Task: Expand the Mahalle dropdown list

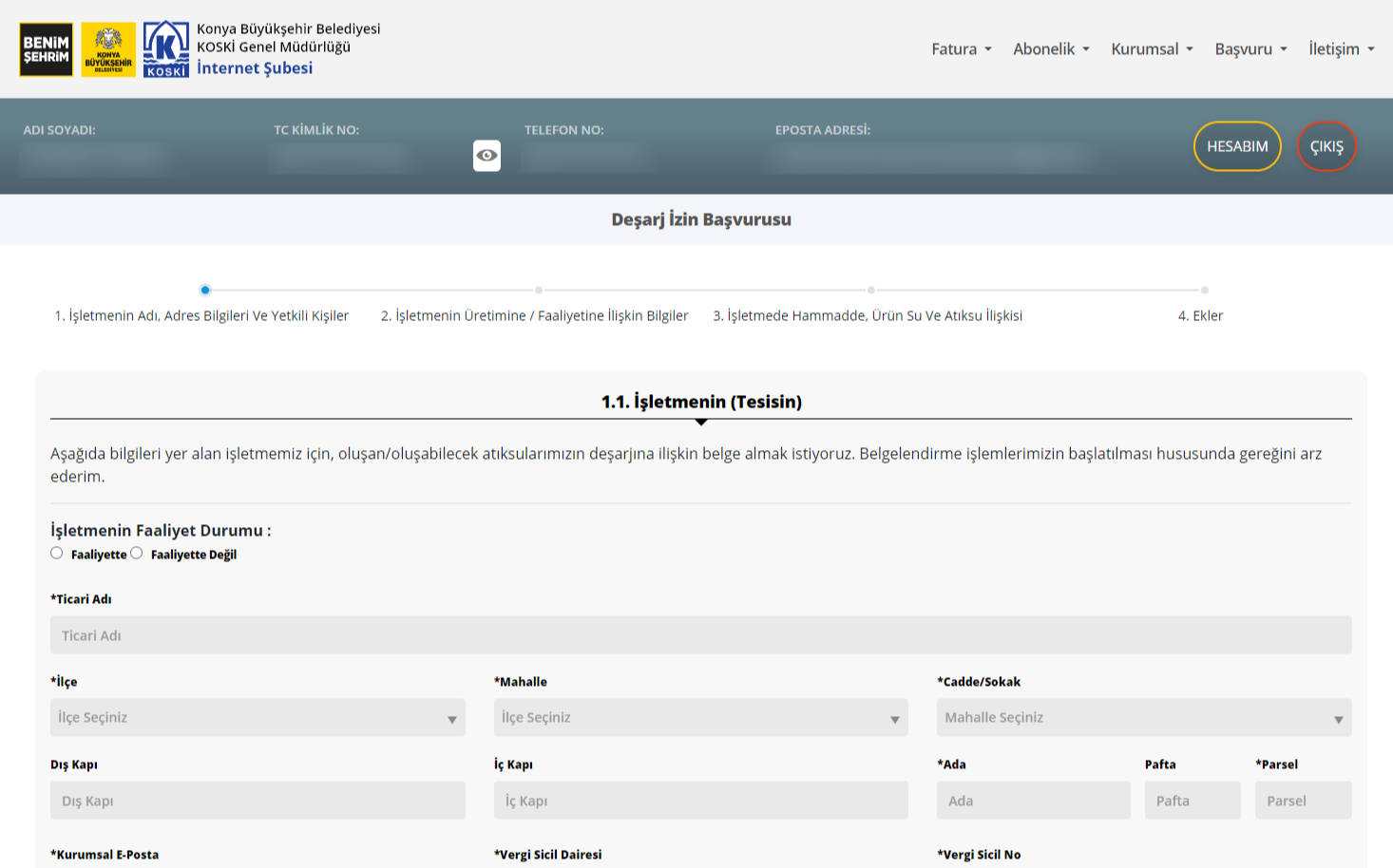Action: tap(700, 718)
